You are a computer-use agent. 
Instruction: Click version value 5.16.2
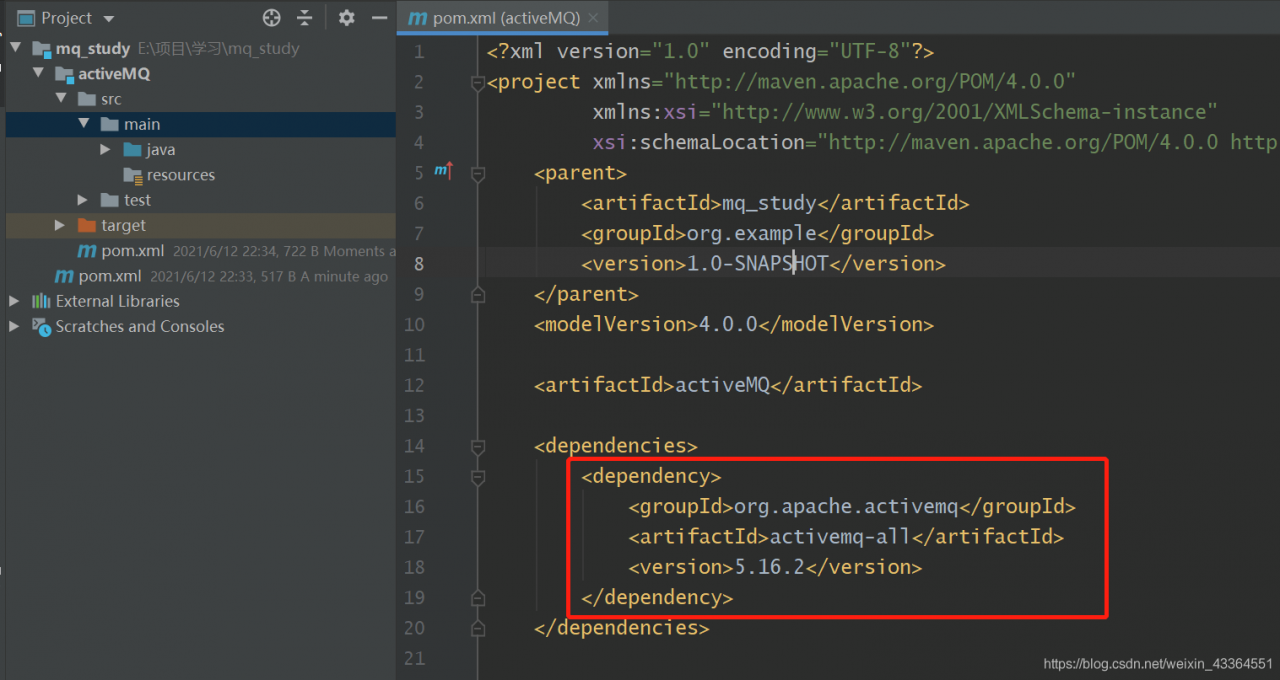coord(769,567)
